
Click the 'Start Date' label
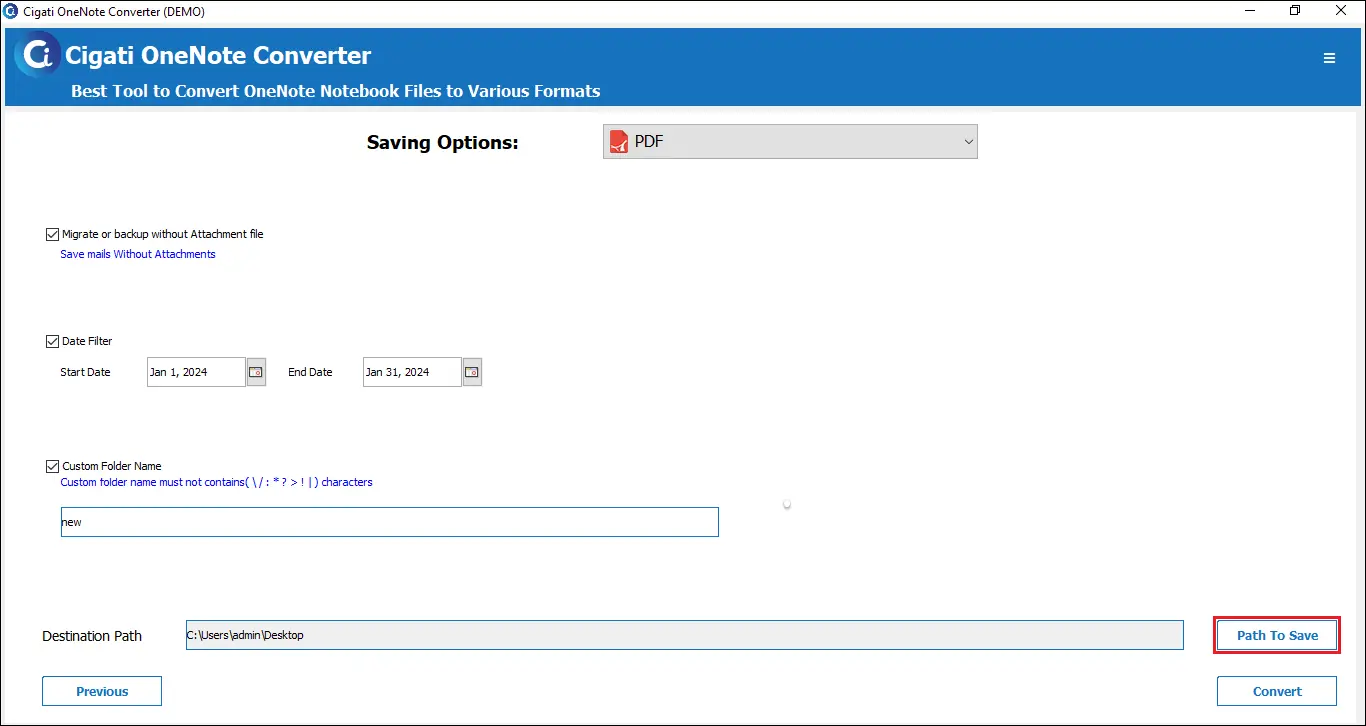85,372
